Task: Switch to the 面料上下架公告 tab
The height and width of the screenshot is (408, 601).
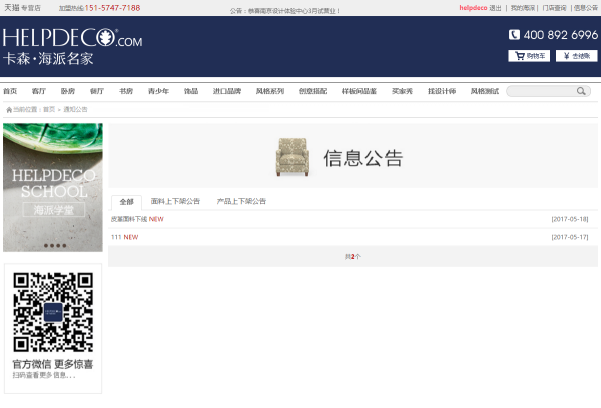Action: (x=175, y=201)
